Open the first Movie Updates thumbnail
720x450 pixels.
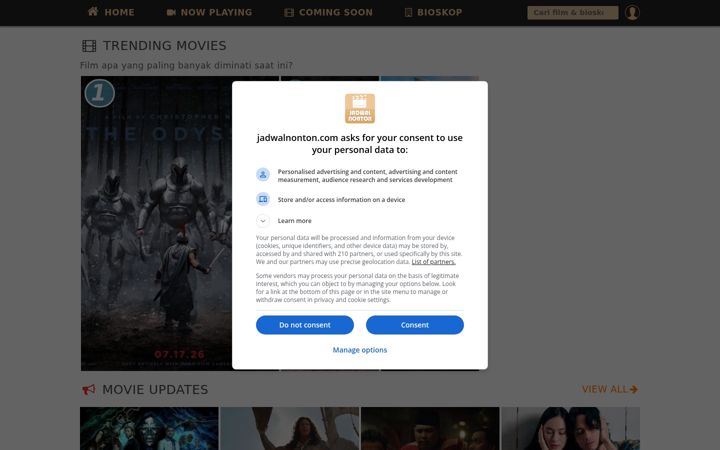pos(149,428)
